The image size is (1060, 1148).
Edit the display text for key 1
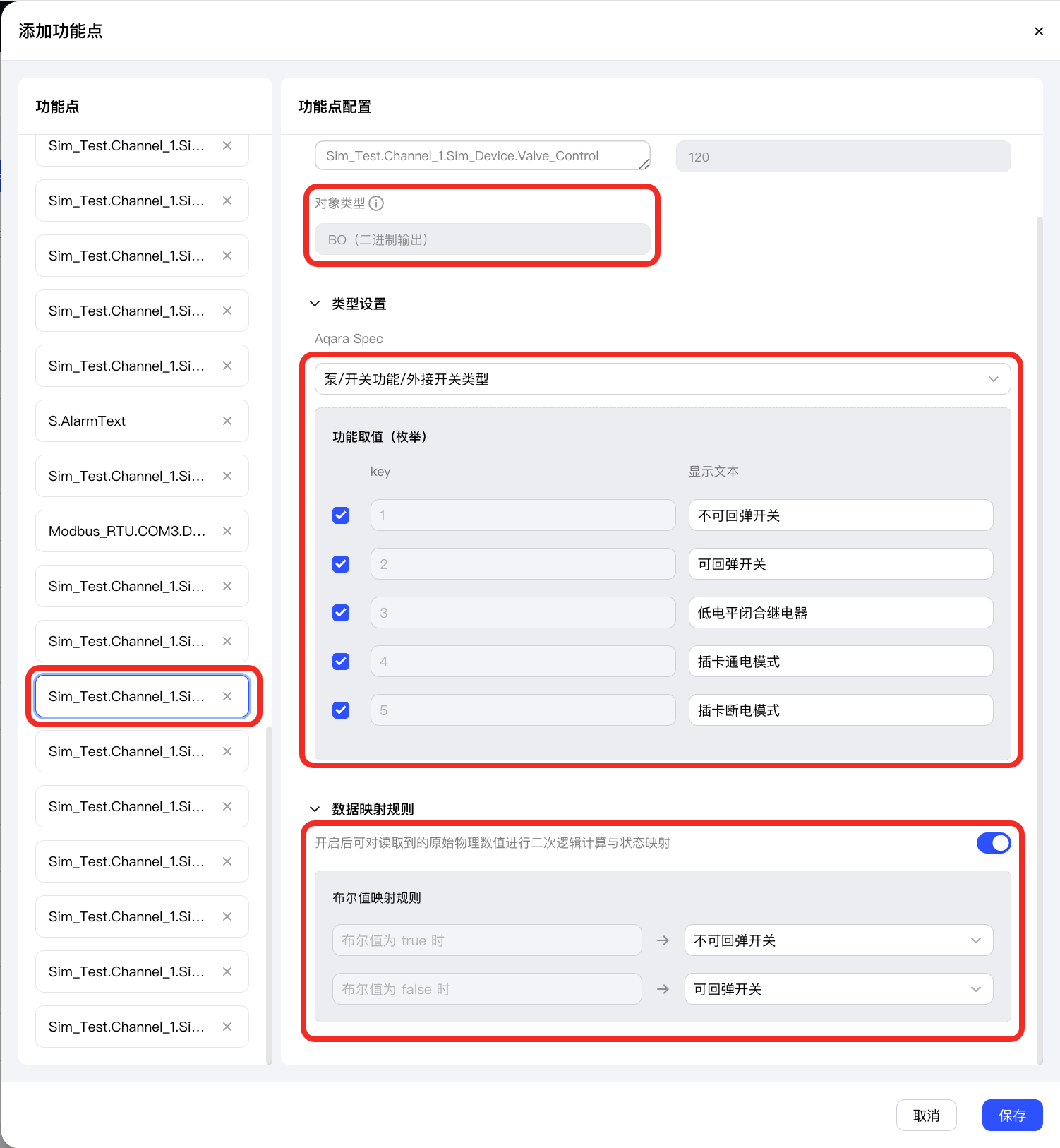[x=841, y=515]
